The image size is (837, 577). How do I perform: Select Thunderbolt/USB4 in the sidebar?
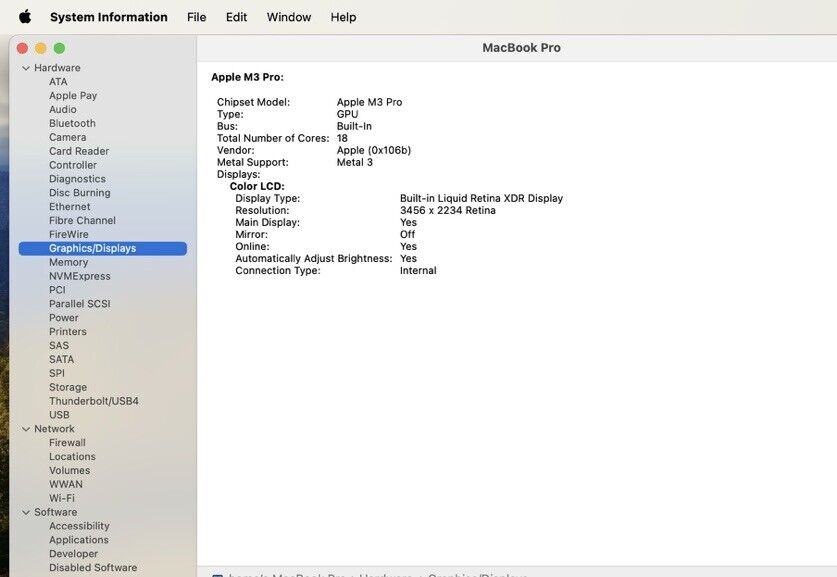(x=93, y=401)
